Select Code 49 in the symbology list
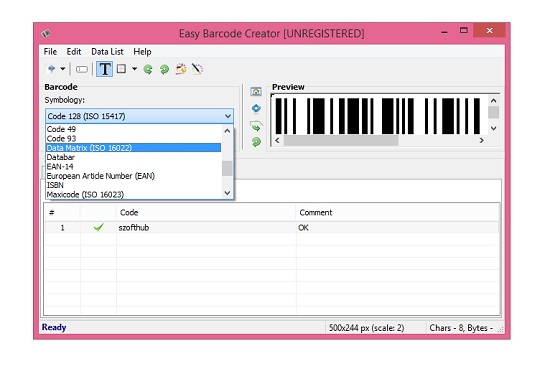This screenshot has width=550, height=379. (134, 129)
